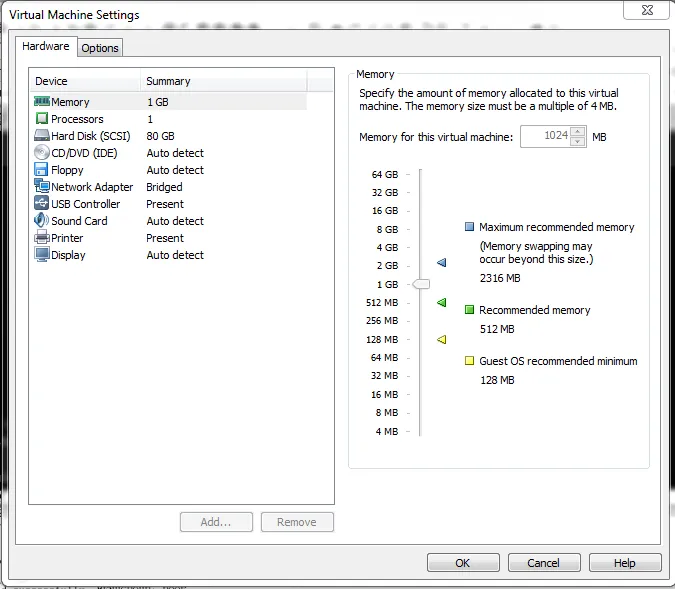Select the Network Adapter row label
Image resolution: width=675 pixels, height=589 pixels.
pyautogui.click(x=92, y=187)
